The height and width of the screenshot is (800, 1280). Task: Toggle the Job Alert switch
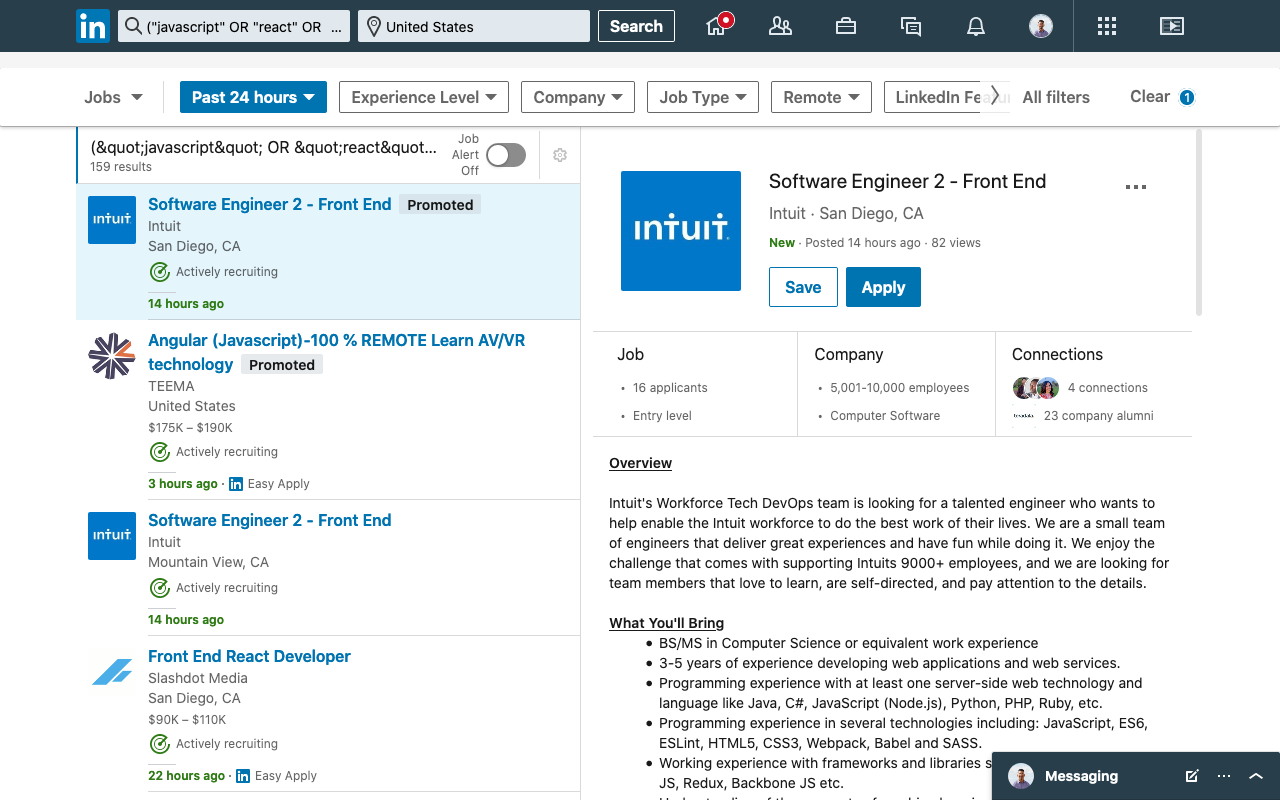point(506,155)
